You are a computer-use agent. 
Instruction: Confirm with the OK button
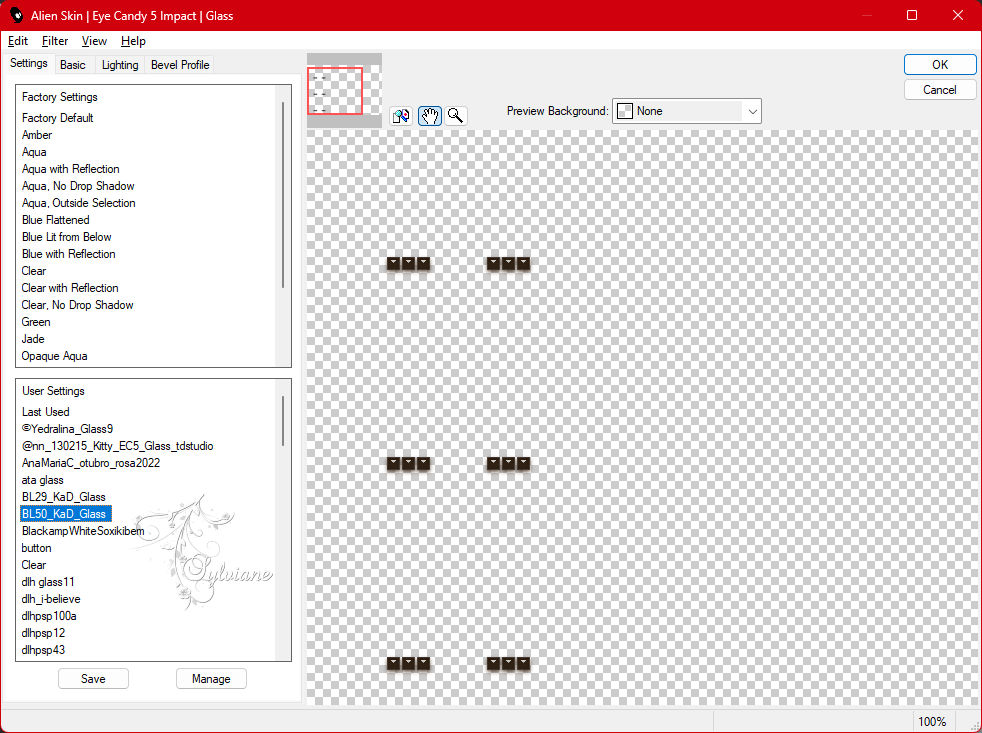tap(939, 65)
